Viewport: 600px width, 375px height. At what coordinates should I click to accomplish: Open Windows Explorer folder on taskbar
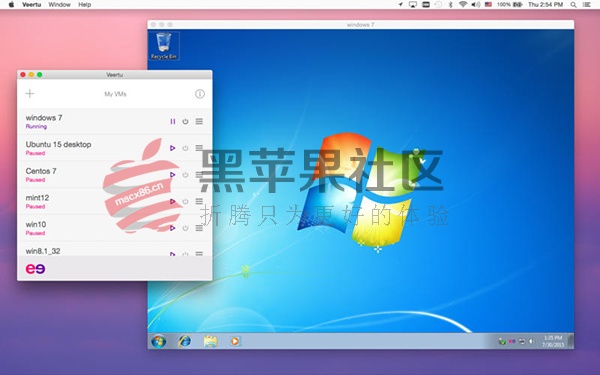[210, 341]
